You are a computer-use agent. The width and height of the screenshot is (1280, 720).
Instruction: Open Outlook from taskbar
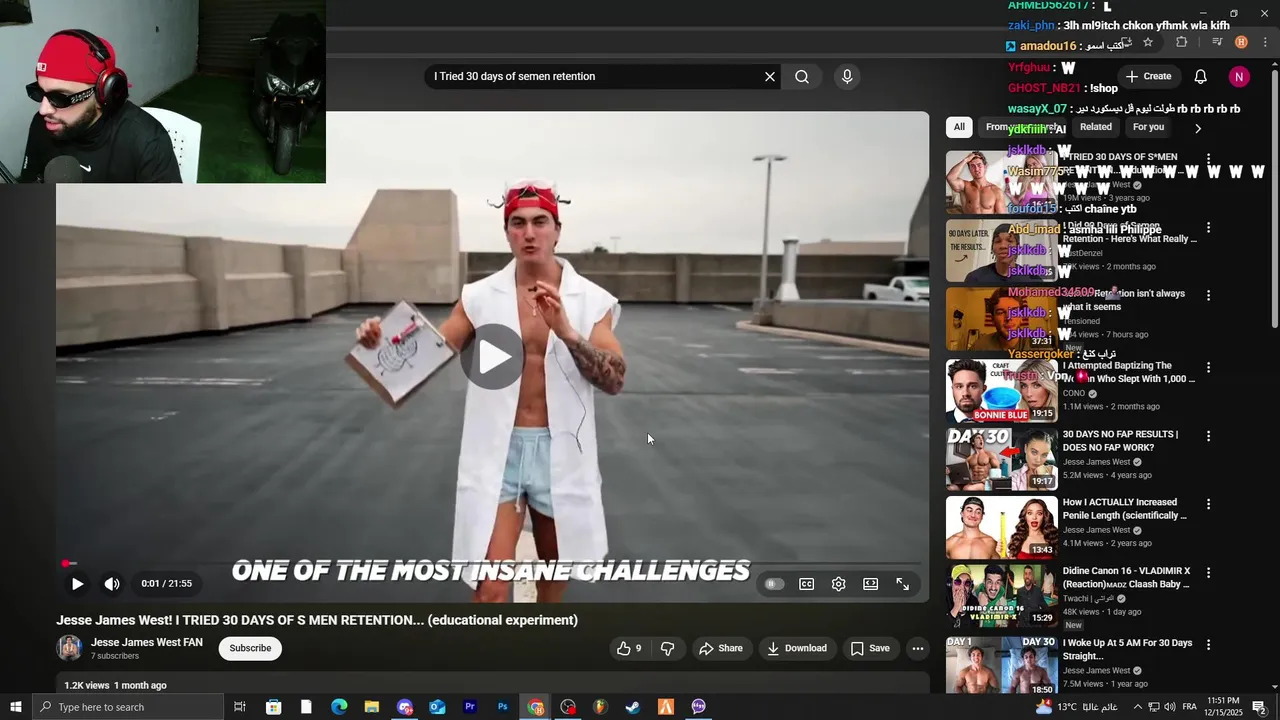point(437,707)
